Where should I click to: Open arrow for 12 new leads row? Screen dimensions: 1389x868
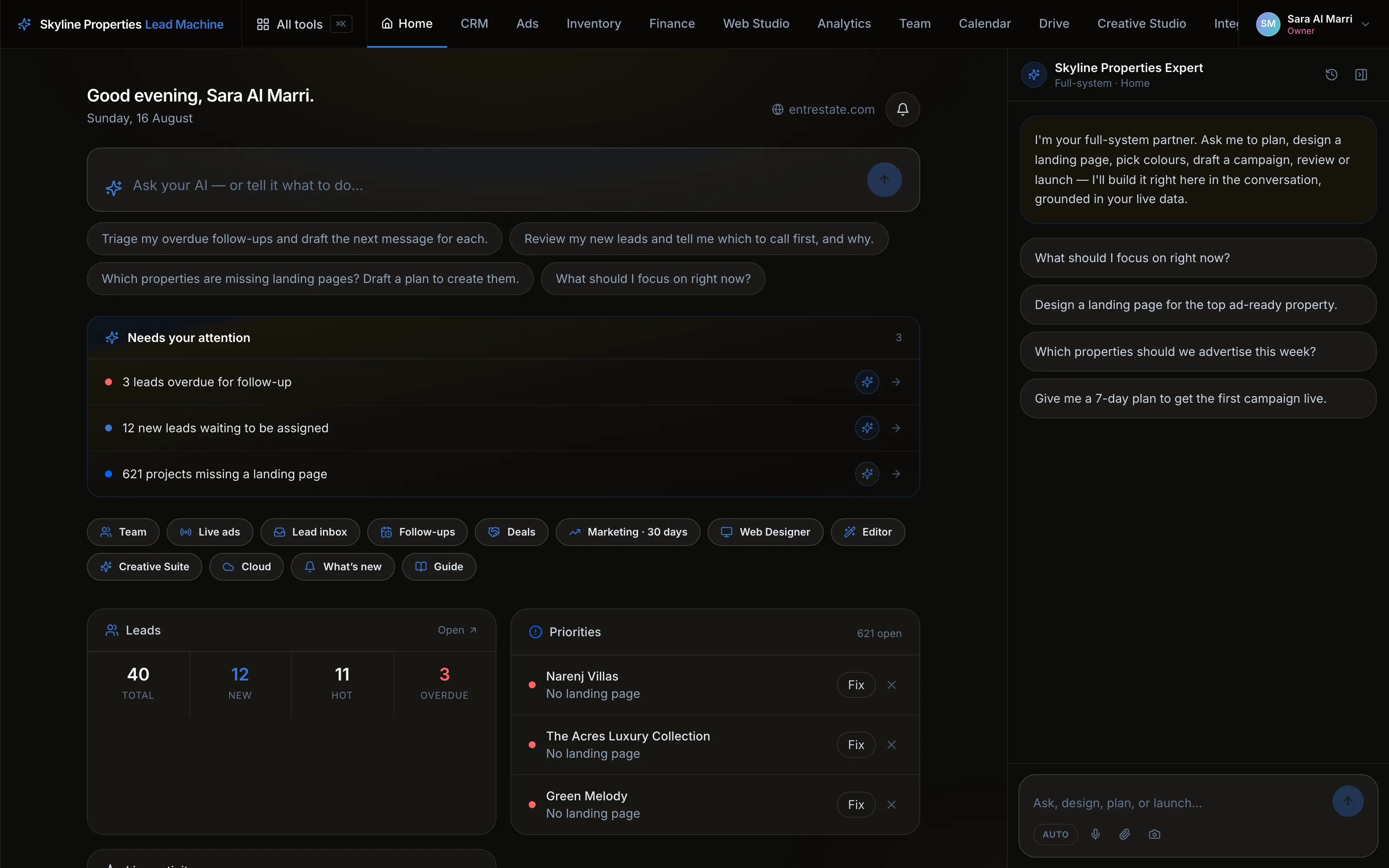[895, 427]
